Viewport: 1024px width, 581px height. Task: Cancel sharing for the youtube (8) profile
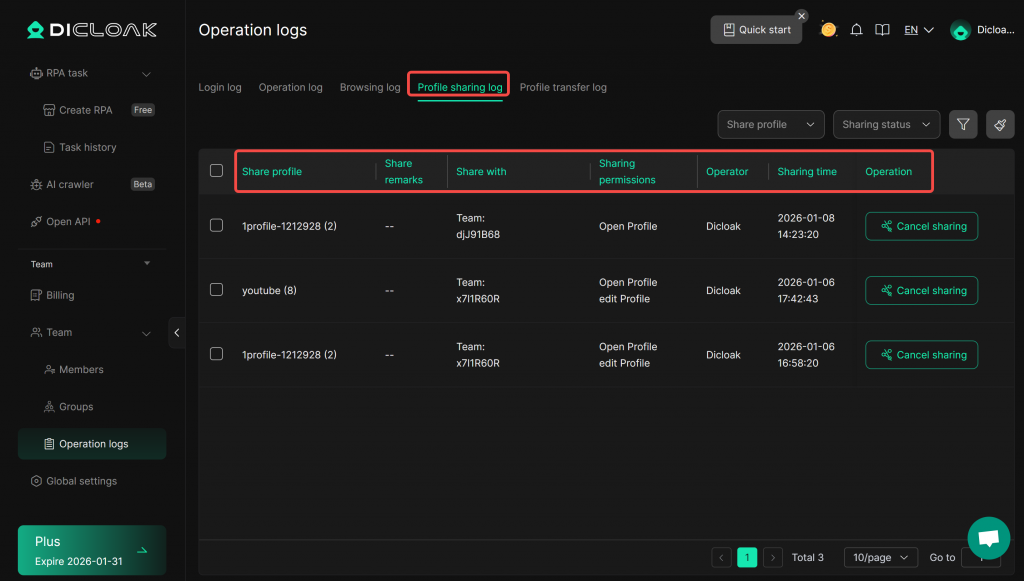point(921,291)
